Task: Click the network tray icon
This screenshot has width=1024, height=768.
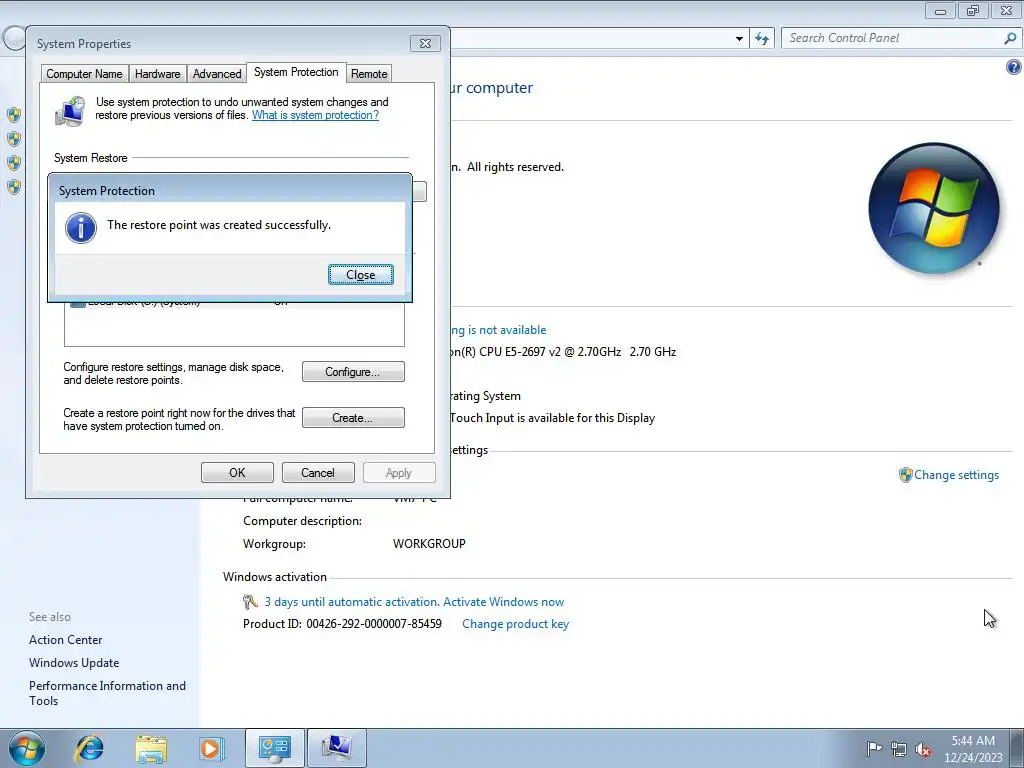Action: 899,749
